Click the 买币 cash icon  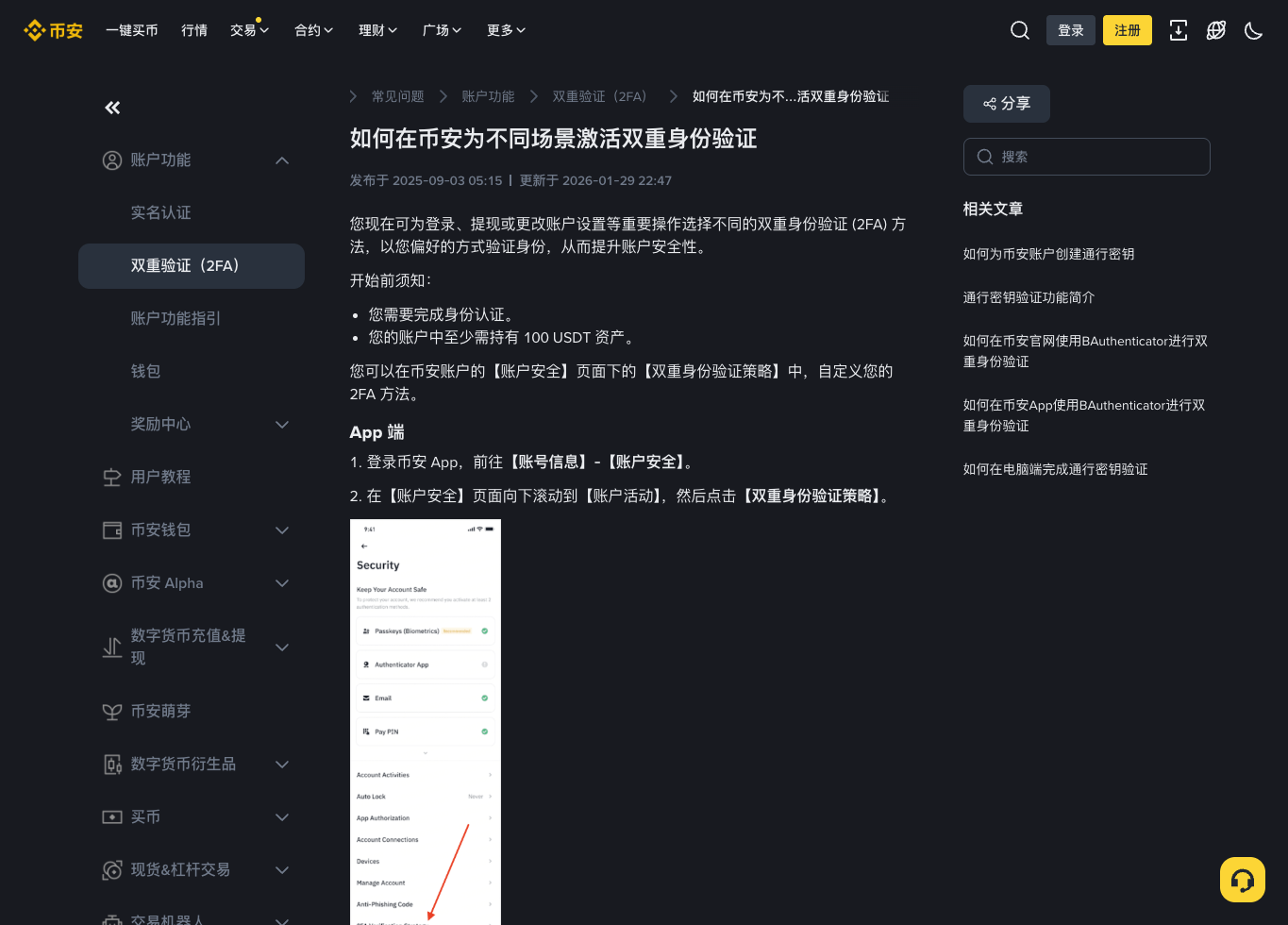coord(112,817)
